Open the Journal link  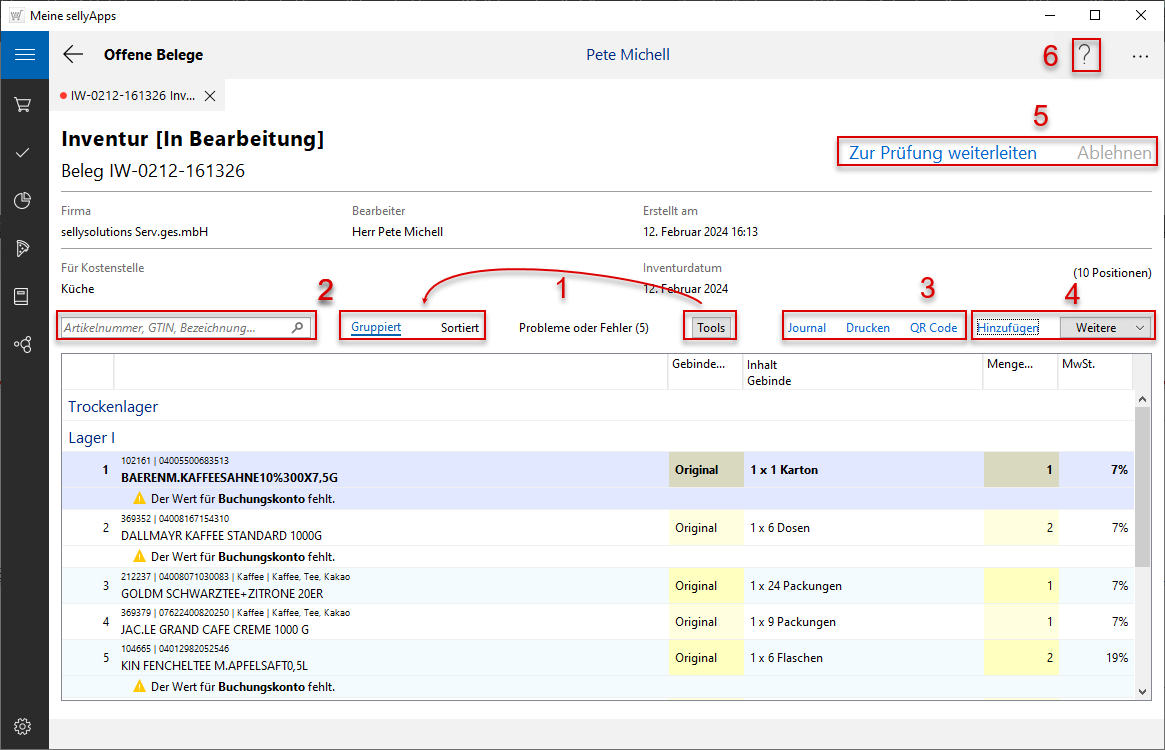pyautogui.click(x=806, y=327)
